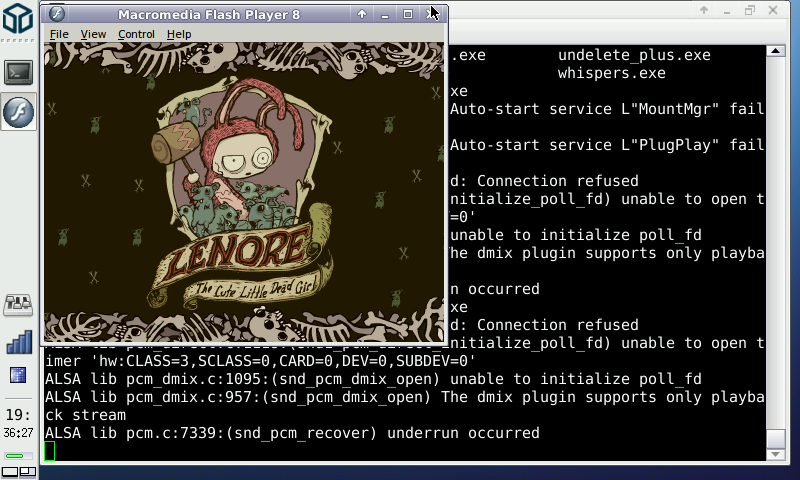Click the blue grid tray icon
The height and width of the screenshot is (480, 800).
18,375
